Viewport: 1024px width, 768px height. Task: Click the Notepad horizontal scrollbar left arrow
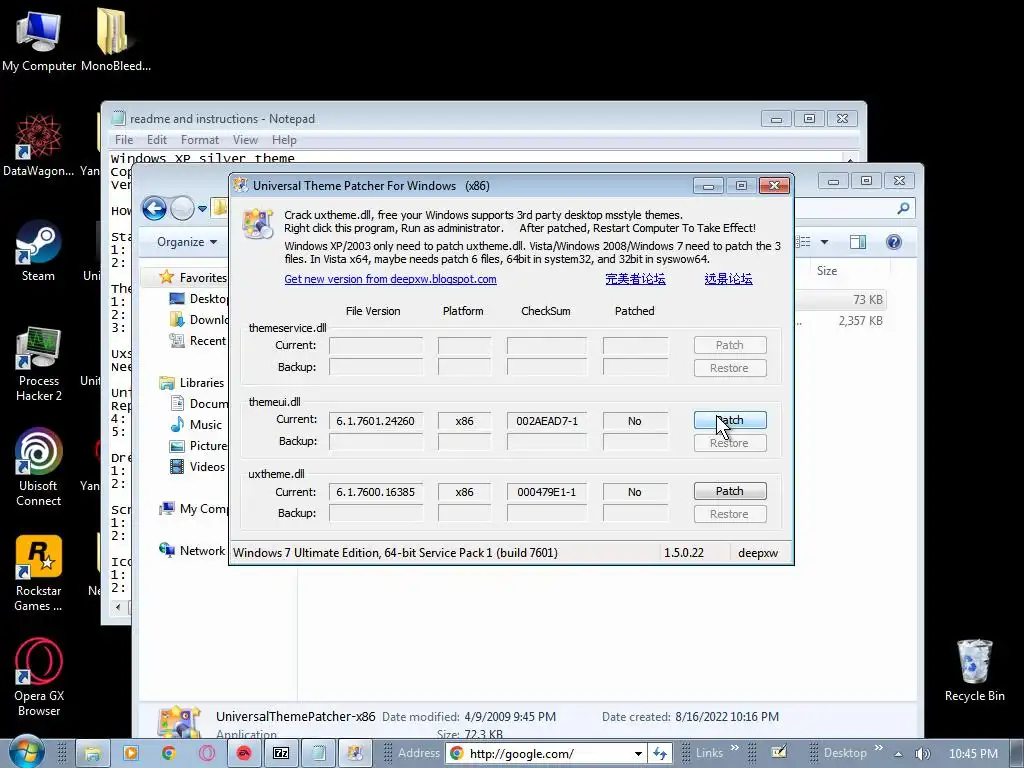[x=118, y=607]
